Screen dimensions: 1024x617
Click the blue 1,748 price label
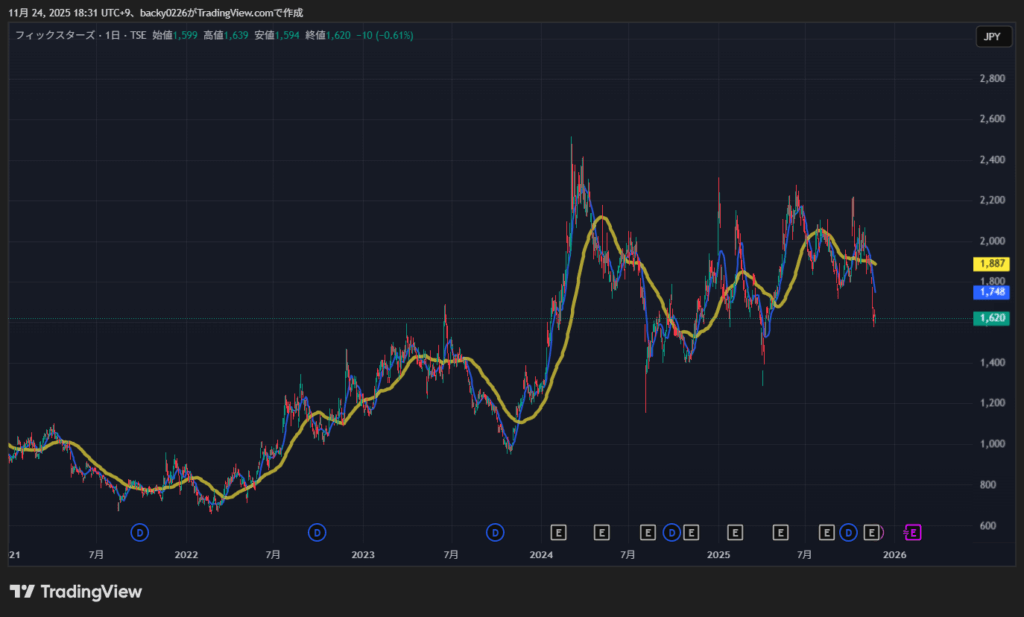(x=990, y=293)
